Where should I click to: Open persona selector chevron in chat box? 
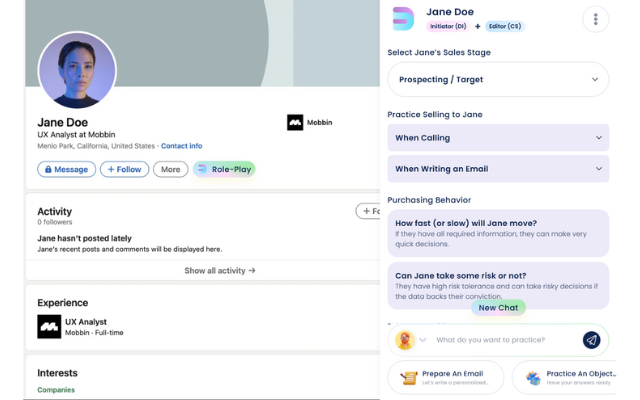(424, 340)
